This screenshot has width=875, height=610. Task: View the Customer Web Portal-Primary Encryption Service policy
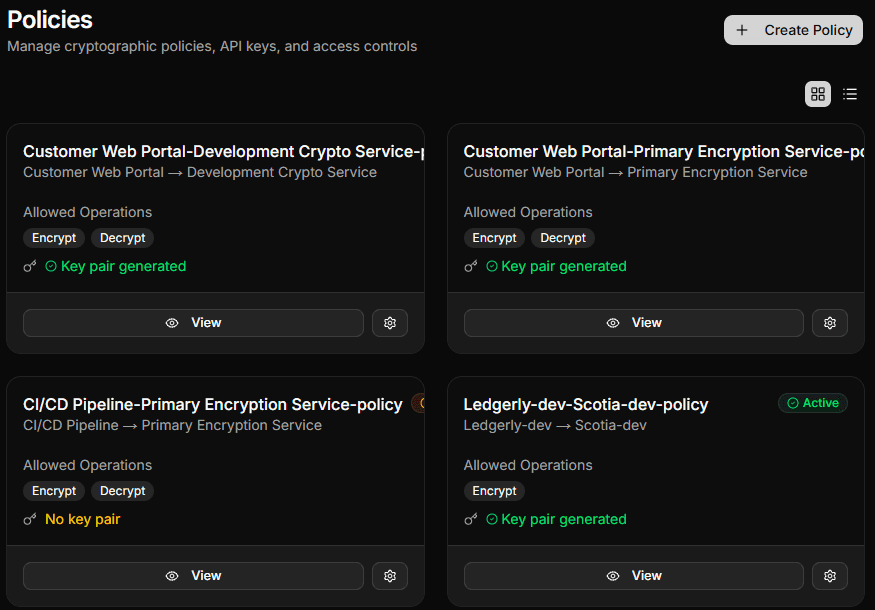coord(633,323)
